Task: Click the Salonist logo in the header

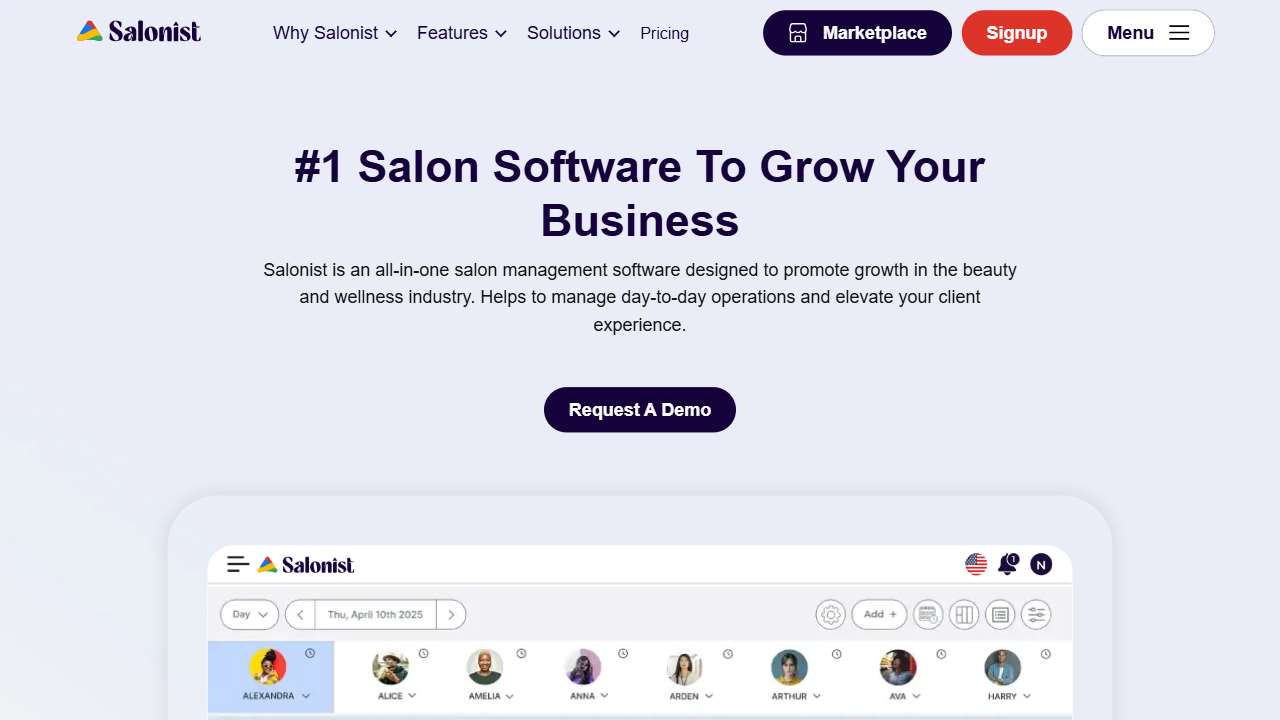Action: tap(139, 32)
